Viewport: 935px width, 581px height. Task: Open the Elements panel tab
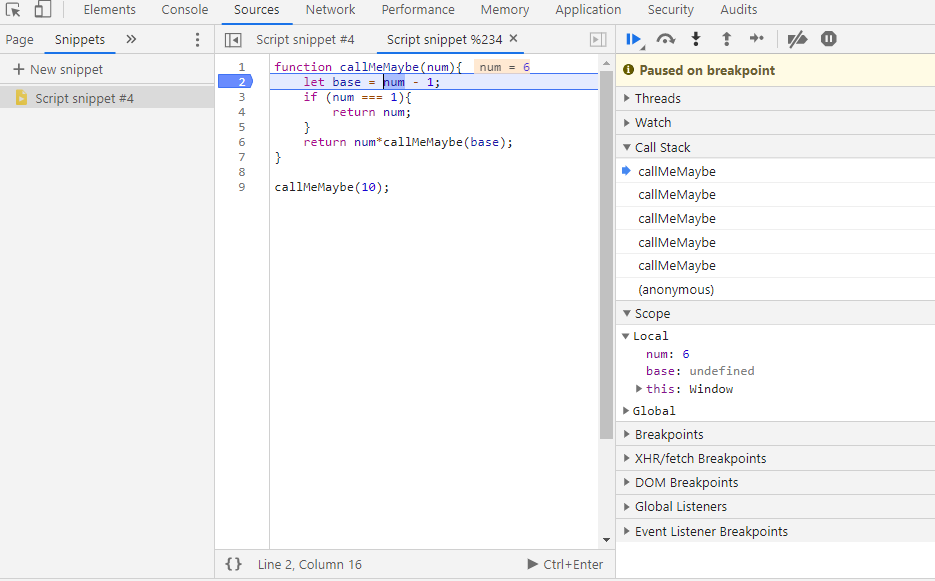(x=110, y=10)
